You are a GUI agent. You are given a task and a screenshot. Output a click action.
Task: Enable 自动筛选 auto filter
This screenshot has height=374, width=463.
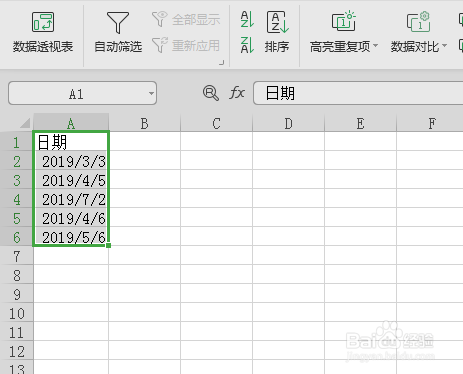pos(118,33)
